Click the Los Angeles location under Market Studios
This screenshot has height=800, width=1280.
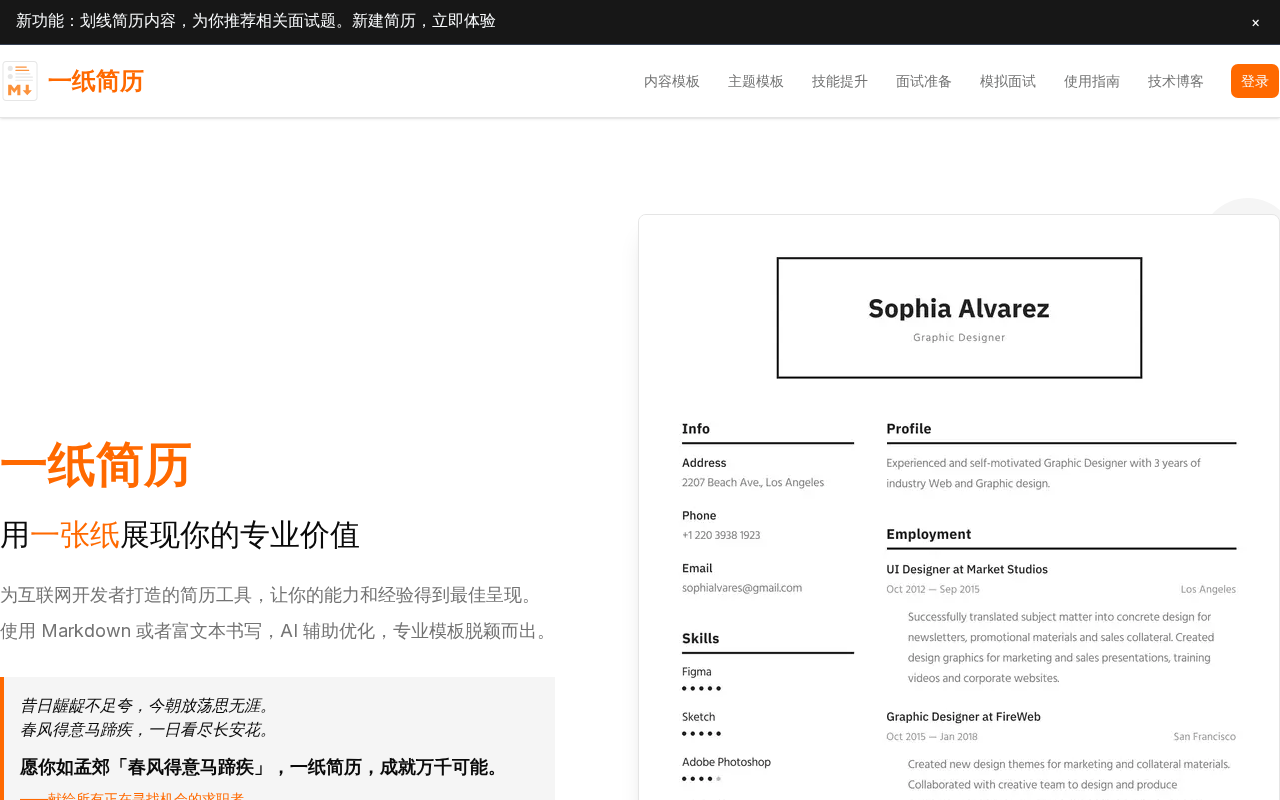(x=1208, y=590)
